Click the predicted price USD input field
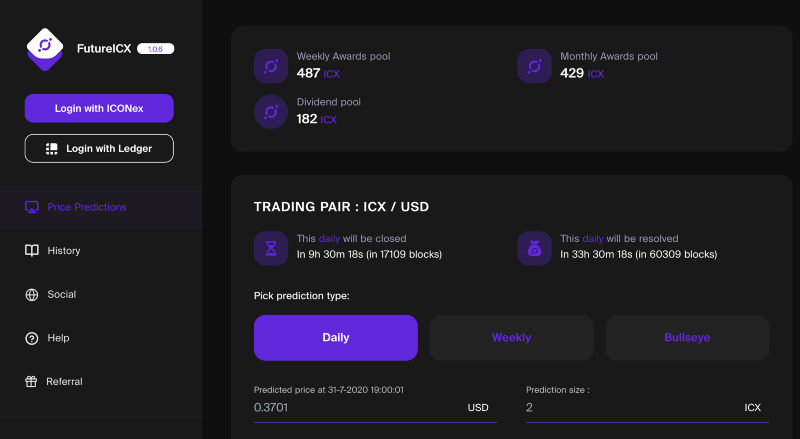Image resolution: width=800 pixels, height=439 pixels. point(375,407)
